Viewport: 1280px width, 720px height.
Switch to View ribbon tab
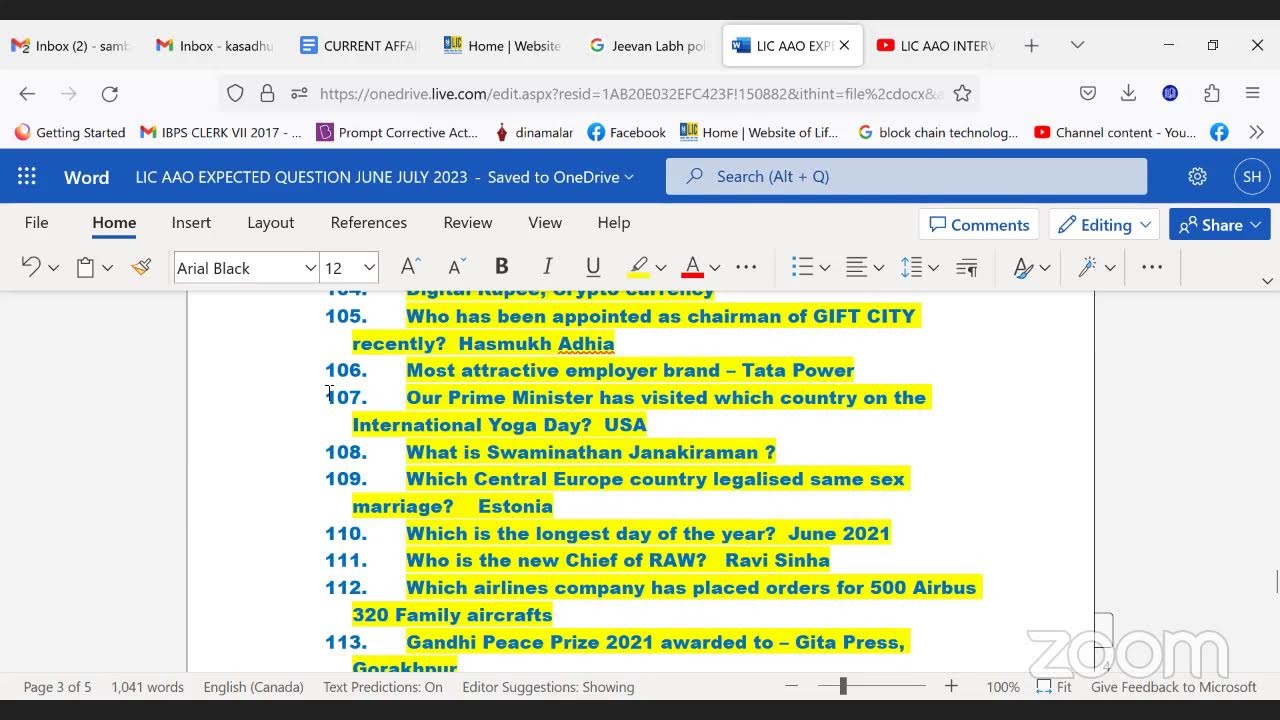click(545, 222)
